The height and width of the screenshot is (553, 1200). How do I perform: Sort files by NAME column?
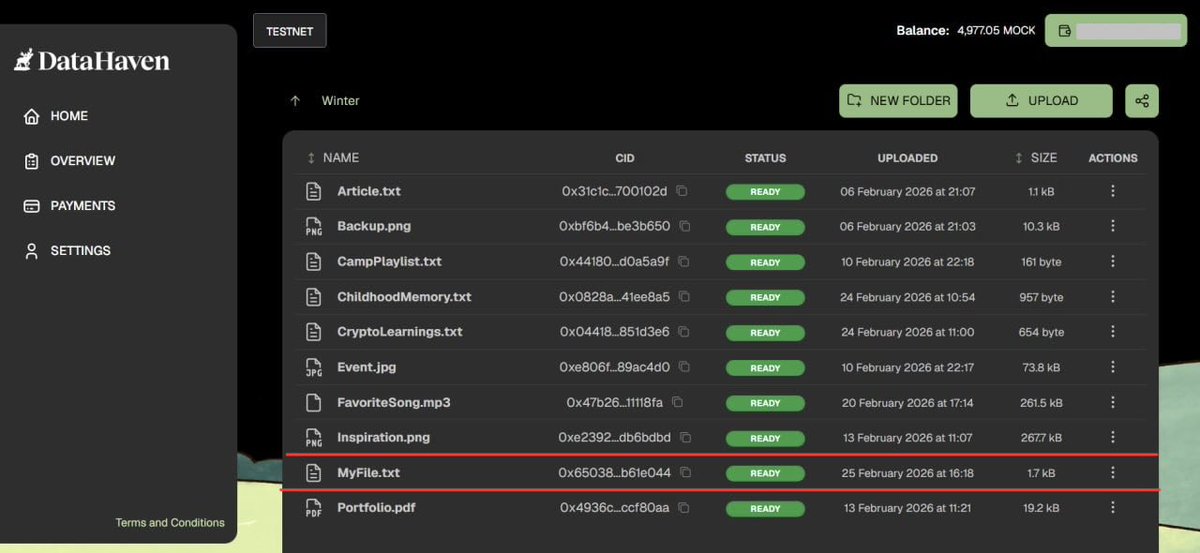(x=334, y=158)
